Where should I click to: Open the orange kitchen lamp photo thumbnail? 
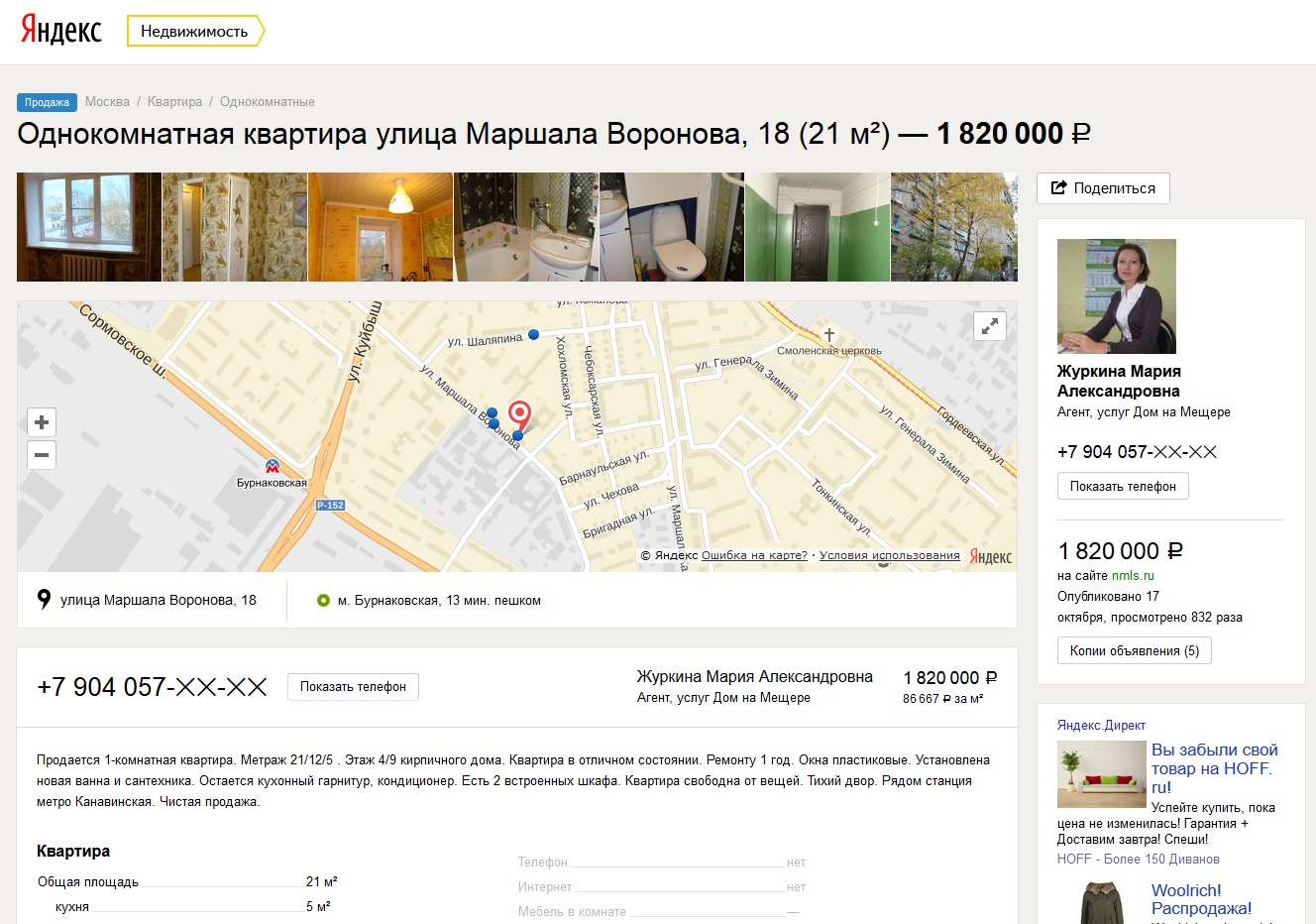click(x=381, y=227)
